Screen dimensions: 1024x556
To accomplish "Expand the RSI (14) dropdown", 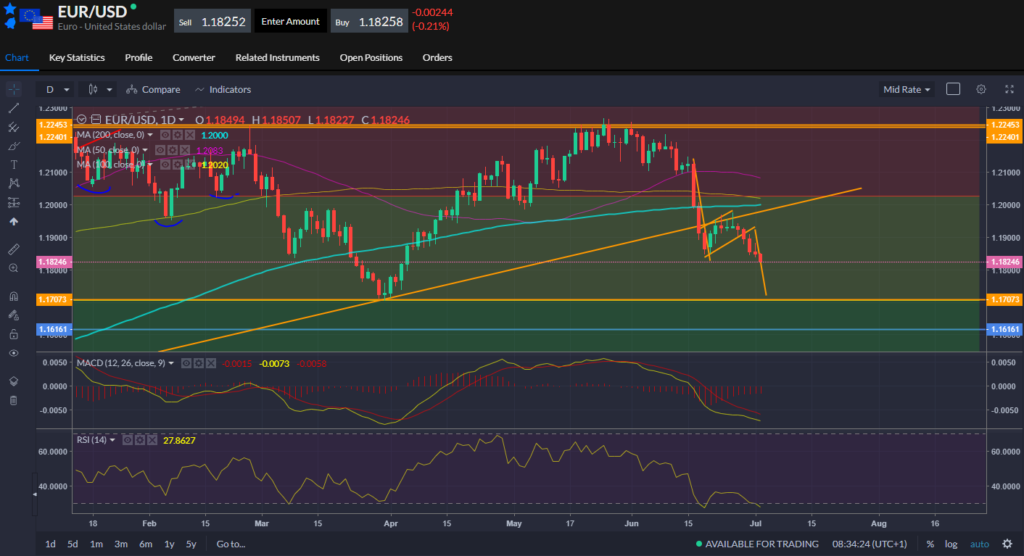I will pyautogui.click(x=112, y=440).
